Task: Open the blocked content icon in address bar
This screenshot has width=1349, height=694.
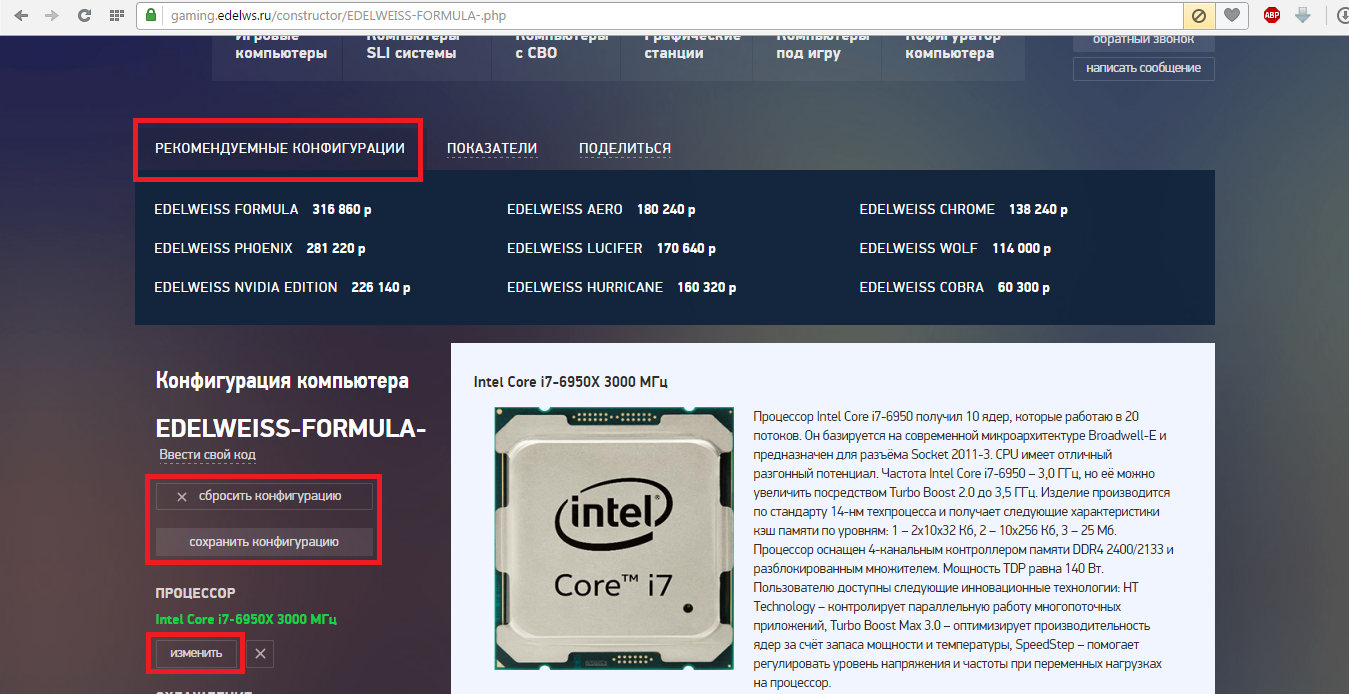Action: [x=1198, y=15]
